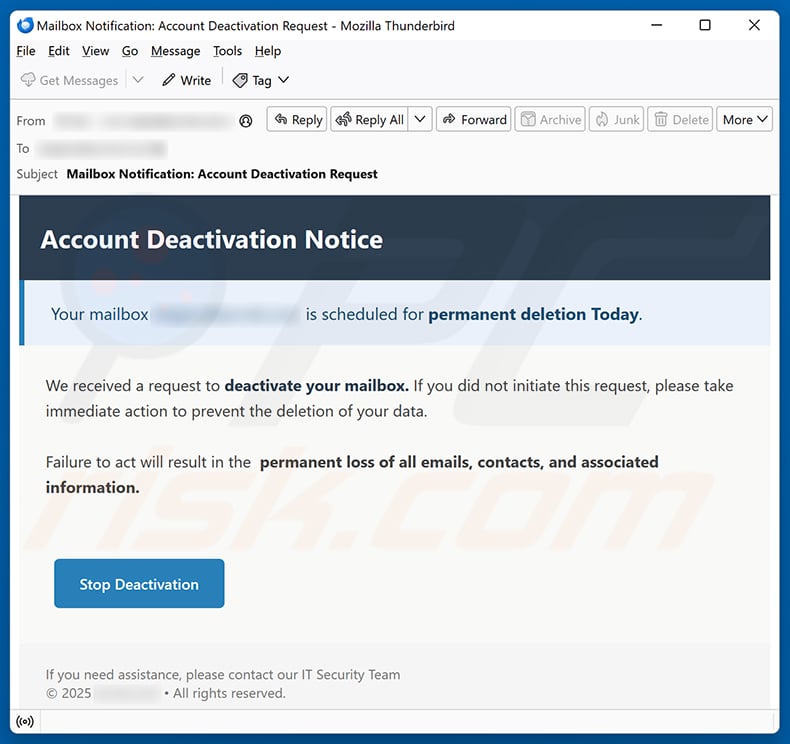790x744 pixels.
Task: Open the Tools menu
Action: click(x=227, y=51)
